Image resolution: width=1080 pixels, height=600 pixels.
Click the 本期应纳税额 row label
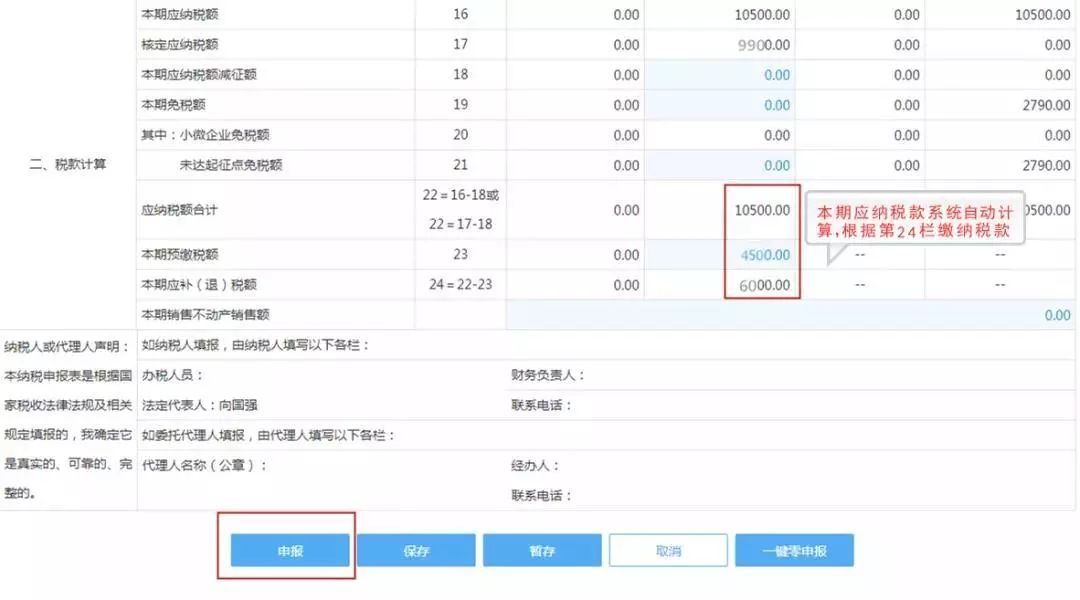click(x=180, y=14)
